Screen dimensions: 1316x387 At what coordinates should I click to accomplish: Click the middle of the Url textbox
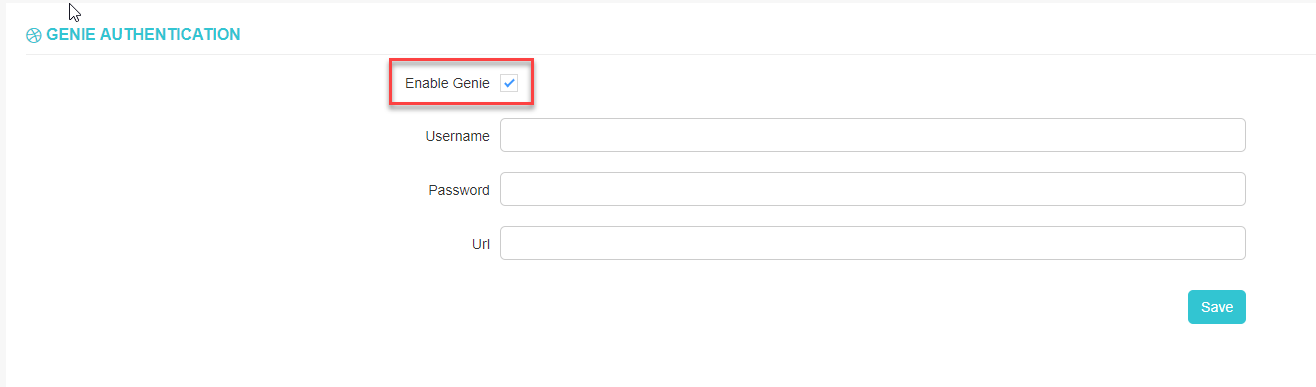click(872, 243)
